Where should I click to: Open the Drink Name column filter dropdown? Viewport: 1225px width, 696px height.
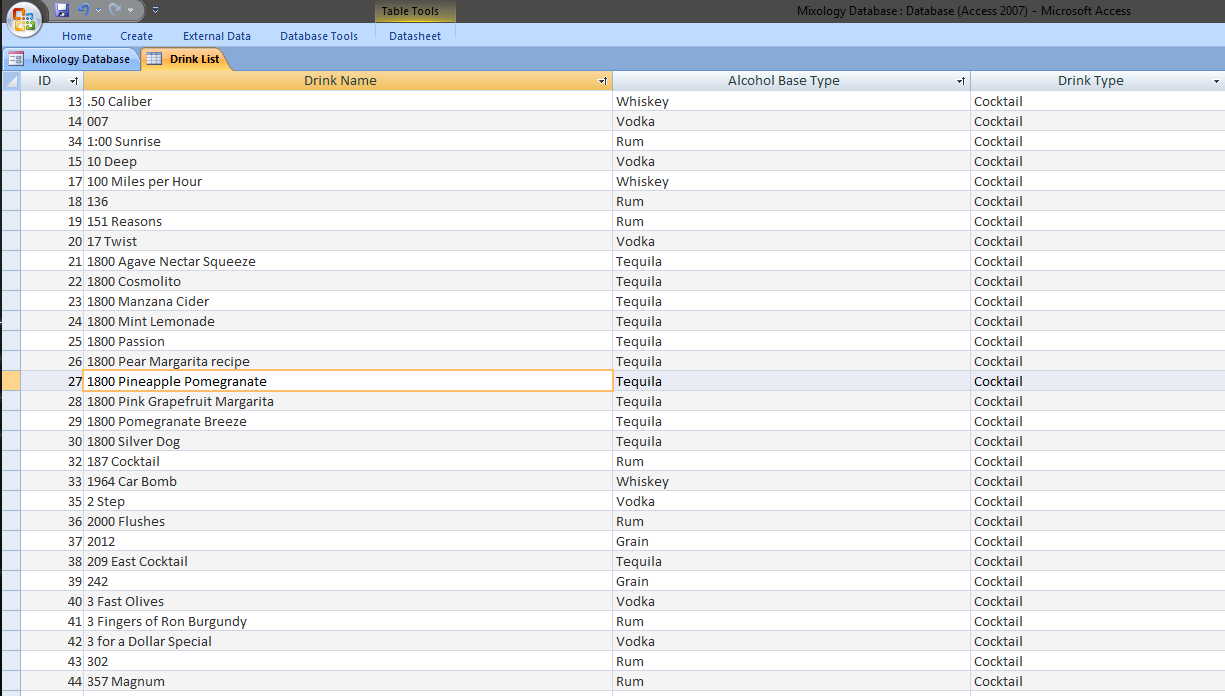coord(602,81)
